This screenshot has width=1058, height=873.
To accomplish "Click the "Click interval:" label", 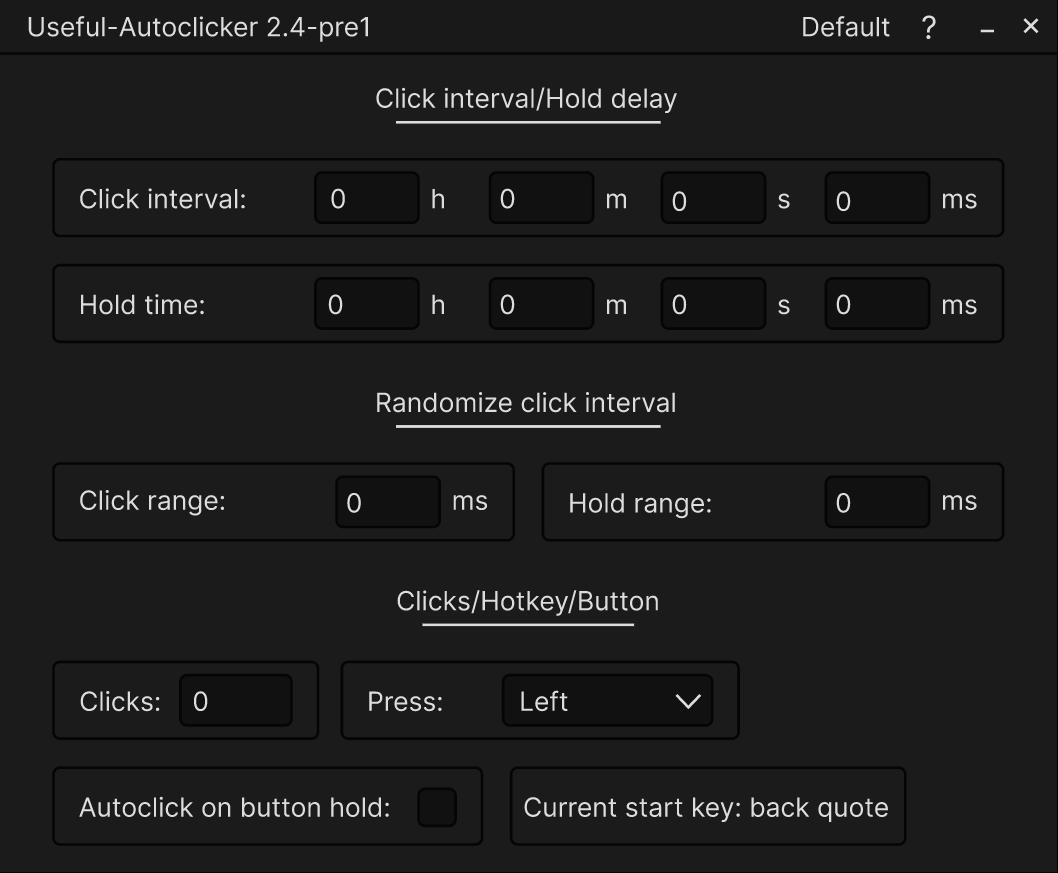I will tap(163, 199).
